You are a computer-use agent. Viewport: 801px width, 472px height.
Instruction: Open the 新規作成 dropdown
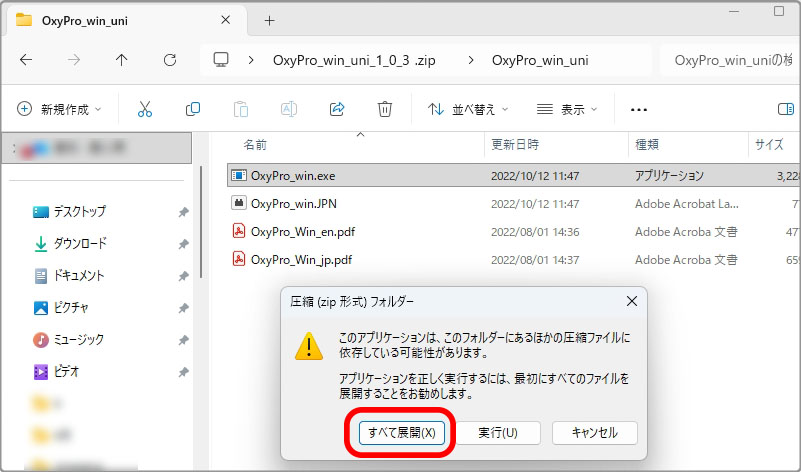point(59,109)
